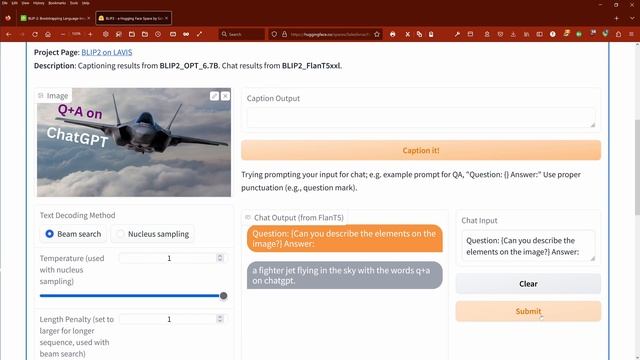
Task: Open Firefox View icon left of the tabs
Action: click(x=8, y=18)
